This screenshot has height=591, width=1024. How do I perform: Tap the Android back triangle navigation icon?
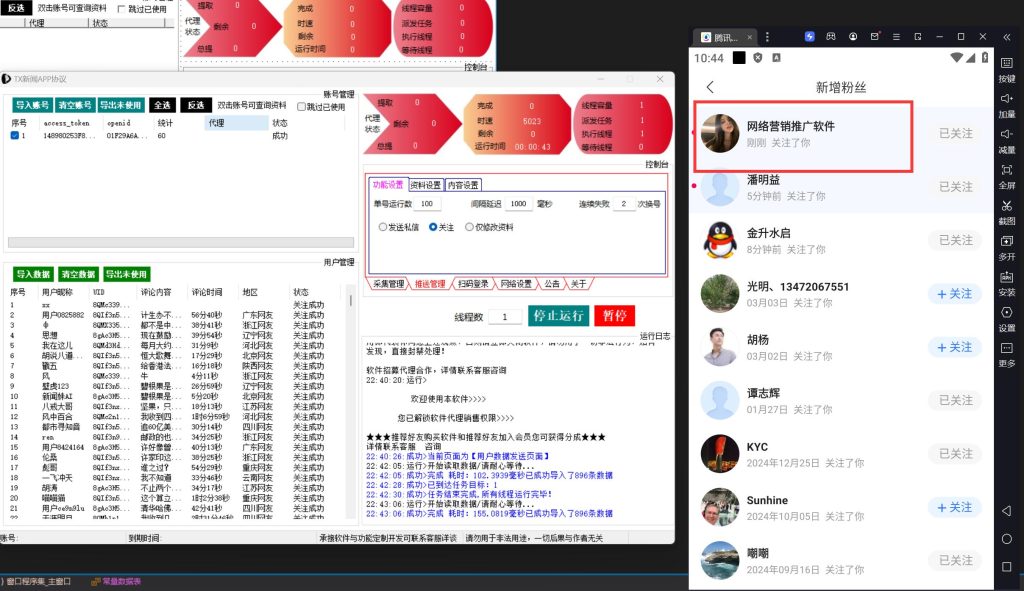[x=1006, y=510]
